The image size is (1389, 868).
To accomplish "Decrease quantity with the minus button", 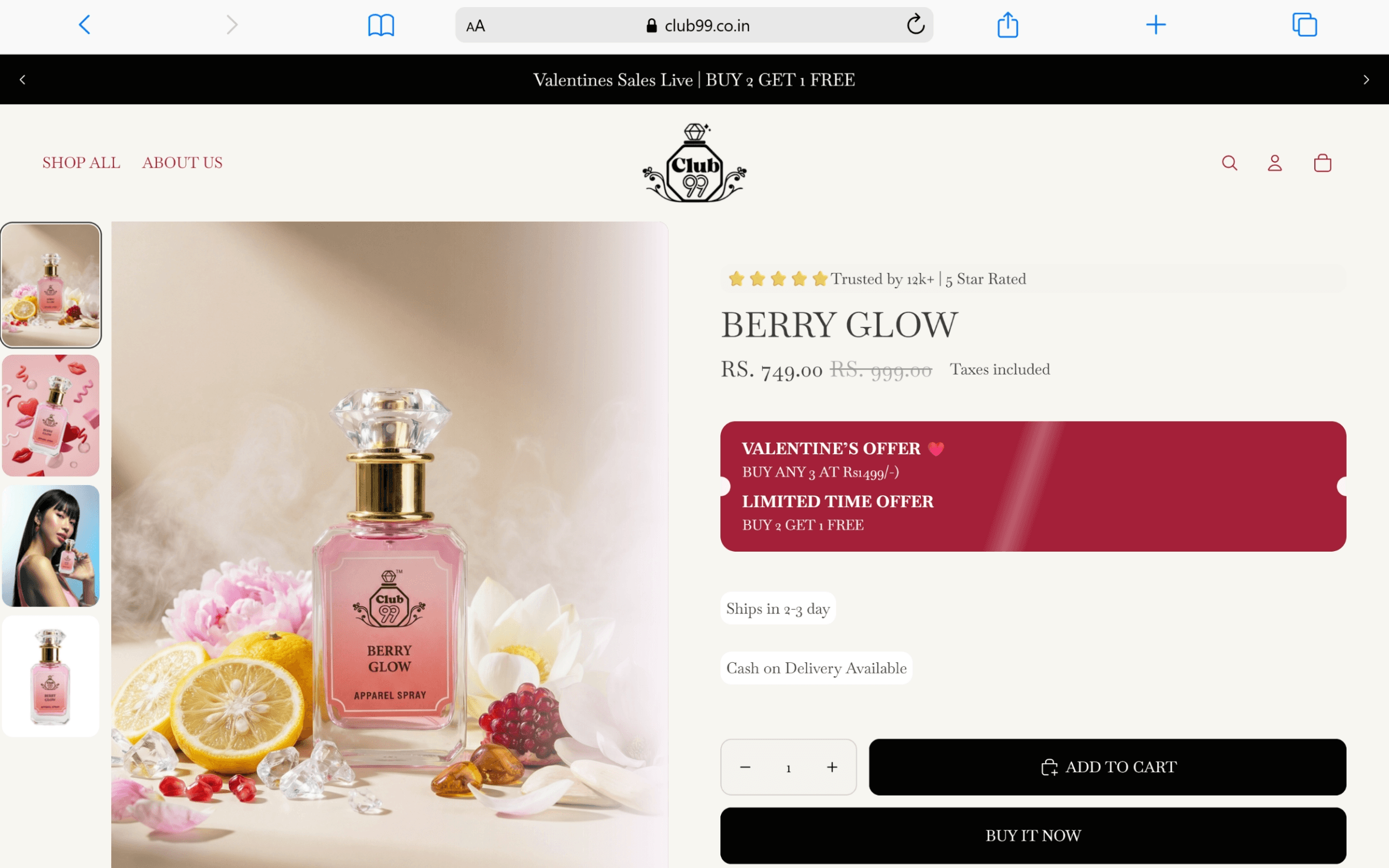I will point(745,767).
